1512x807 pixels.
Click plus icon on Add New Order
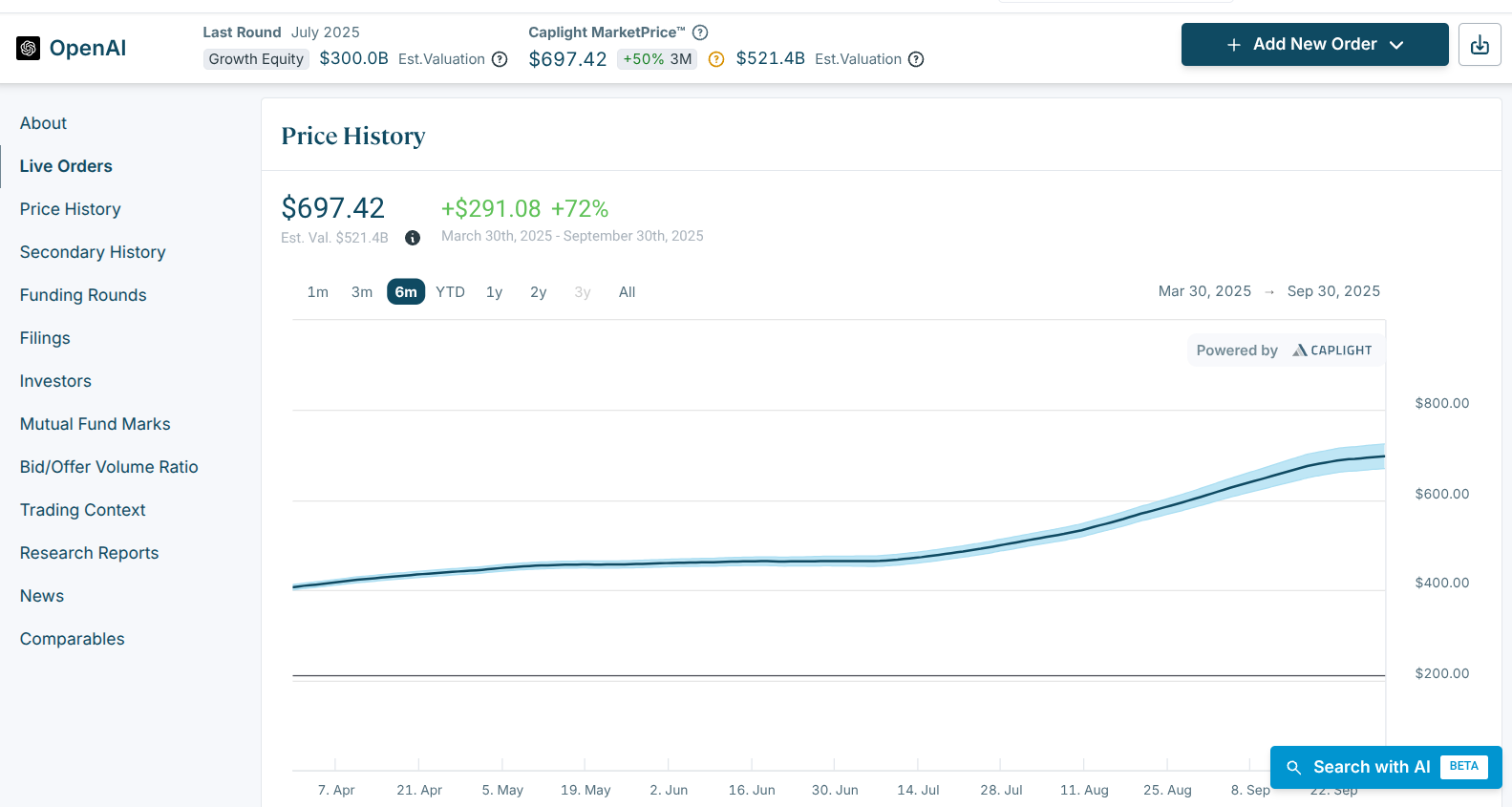point(1234,45)
